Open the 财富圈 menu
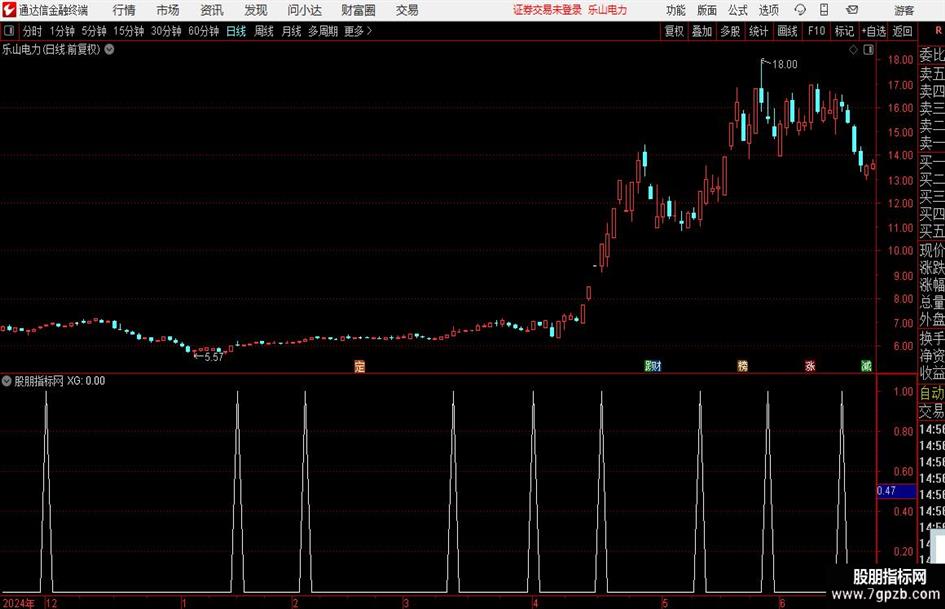Viewport: 945px width, 609px height. [x=358, y=10]
